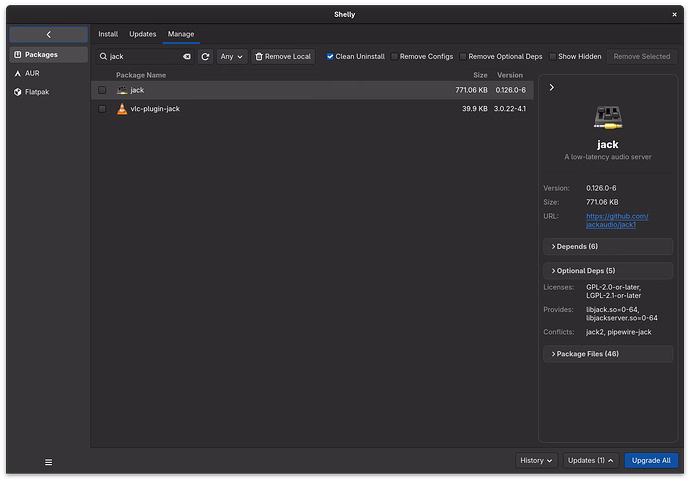Image resolution: width=690 pixels, height=480 pixels.
Task: Click the Upgrade All button
Action: click(651, 460)
